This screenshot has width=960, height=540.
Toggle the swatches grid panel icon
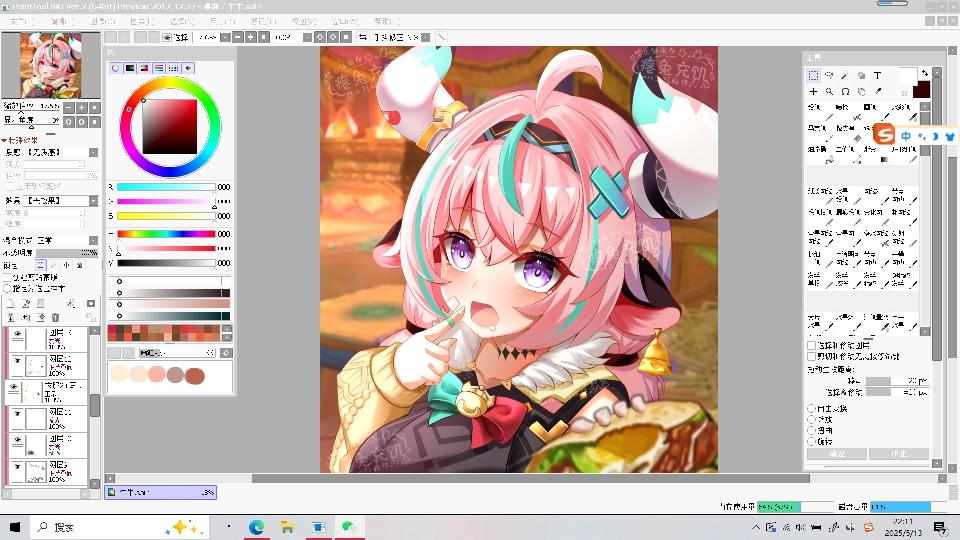point(173,68)
